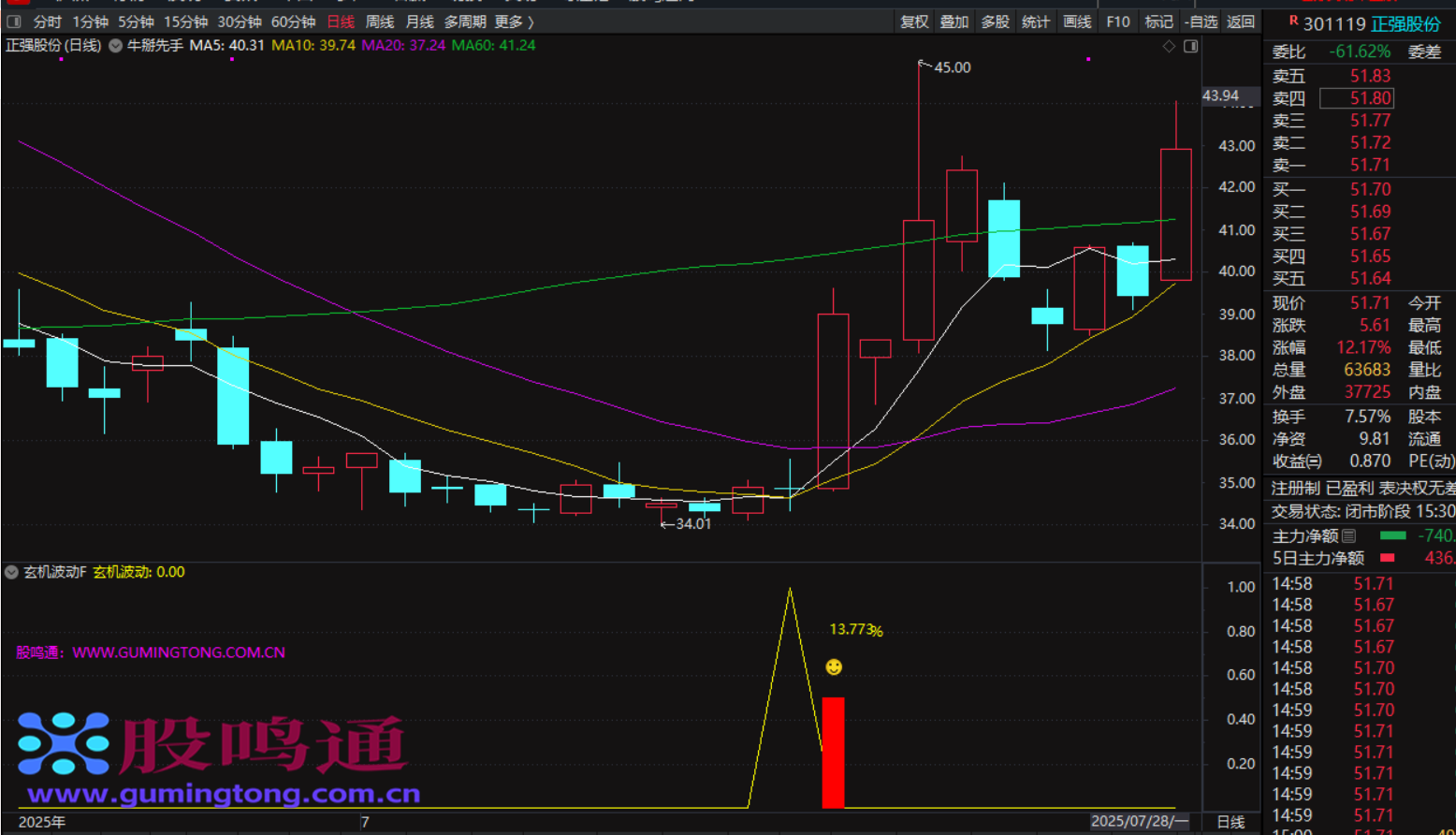Click the 股鸣通 snowflake logo icon
The width and height of the screenshot is (1456, 835).
pyautogui.click(x=64, y=744)
